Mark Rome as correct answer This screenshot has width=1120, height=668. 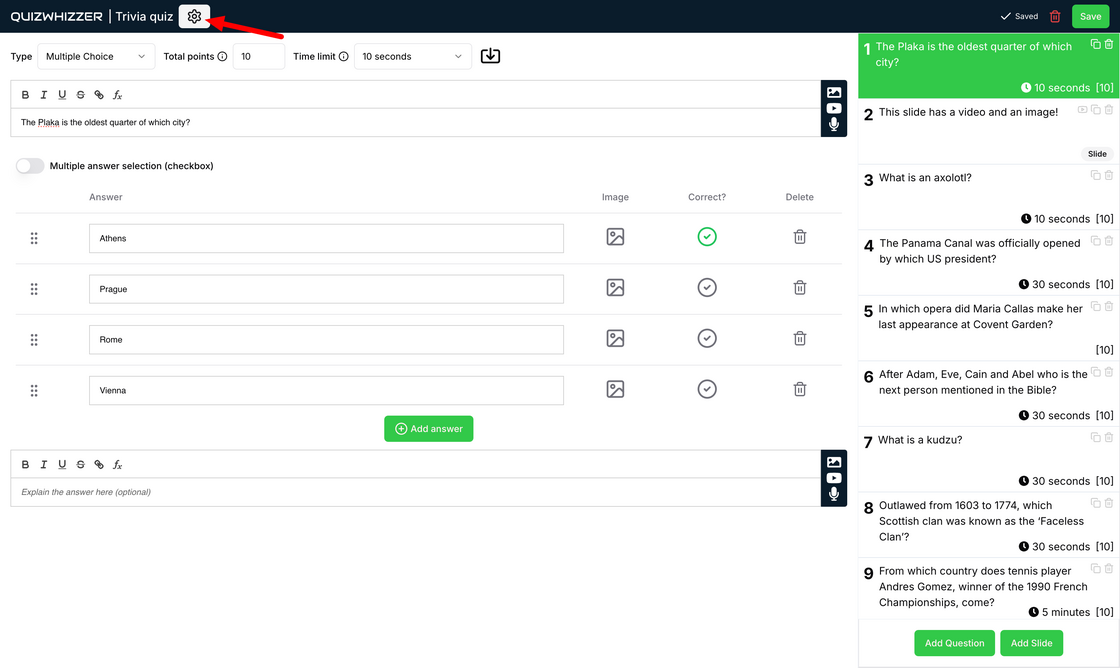tap(706, 338)
